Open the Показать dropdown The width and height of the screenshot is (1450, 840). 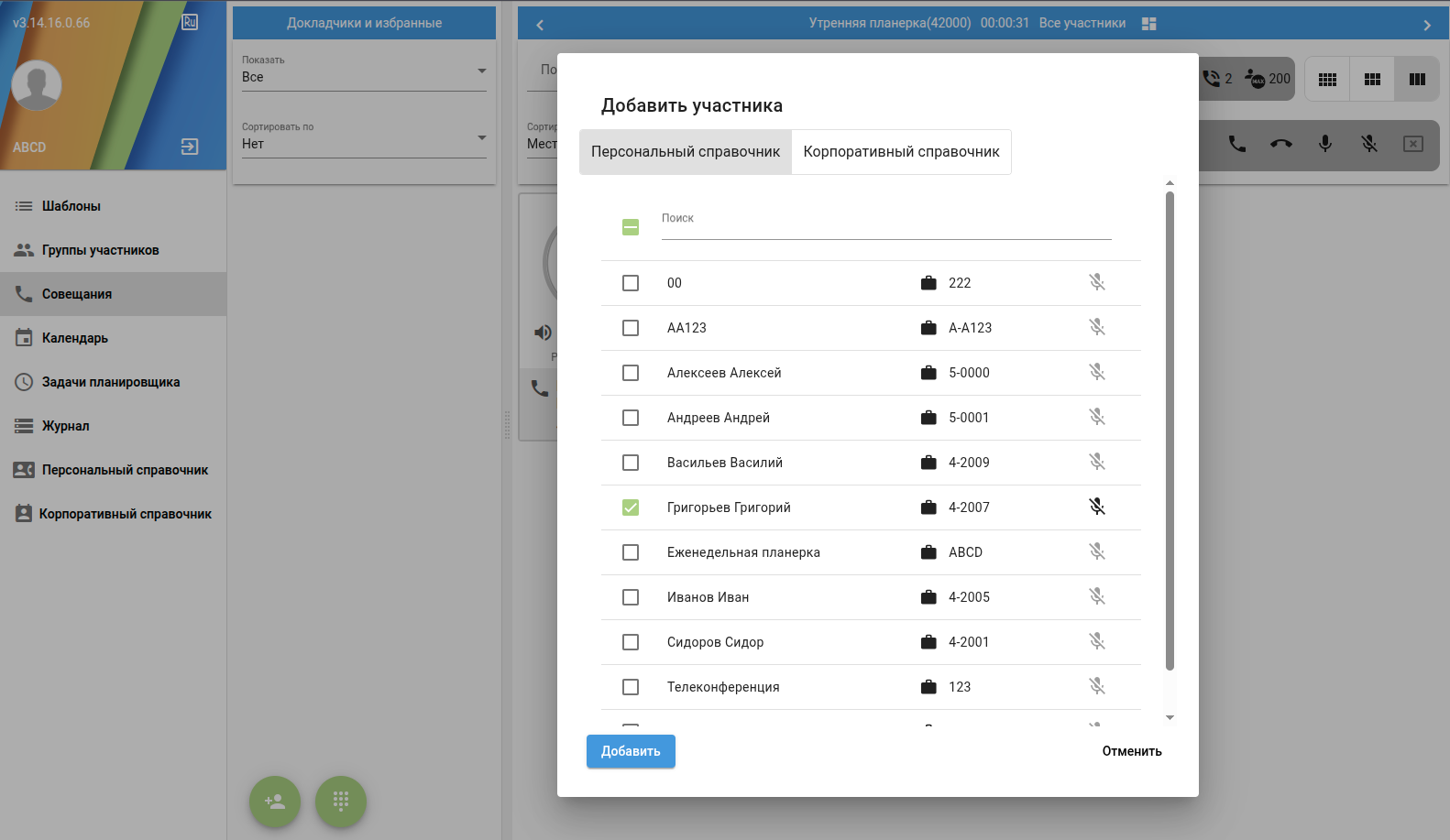364,77
